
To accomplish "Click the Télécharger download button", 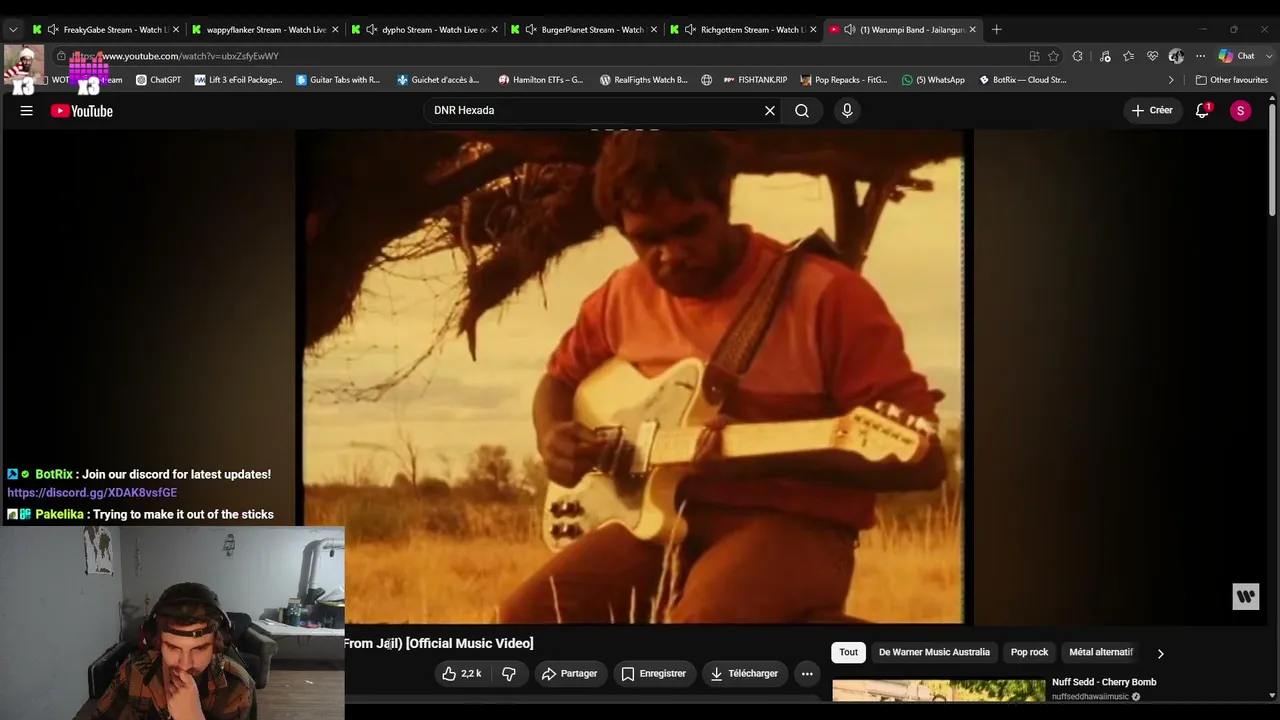I will [745, 674].
